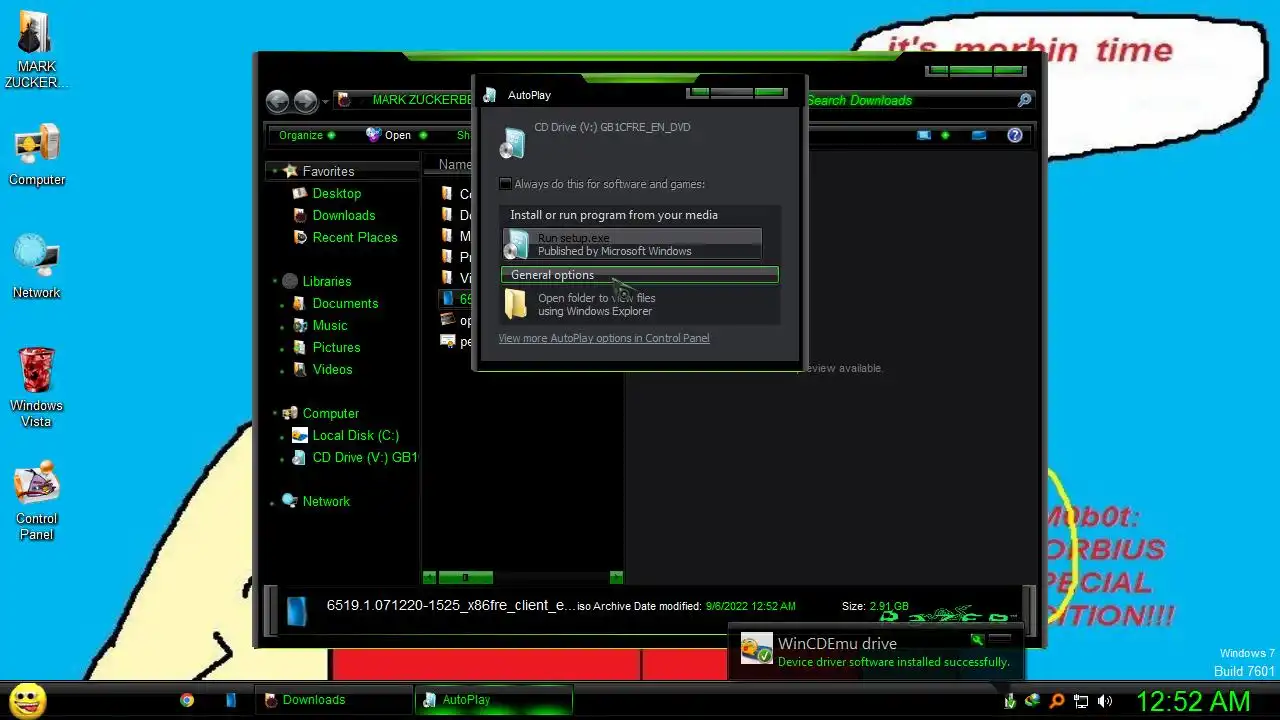The width and height of the screenshot is (1280, 720).
Task: Click the orange magnifier tray icon
Action: (x=1056, y=701)
